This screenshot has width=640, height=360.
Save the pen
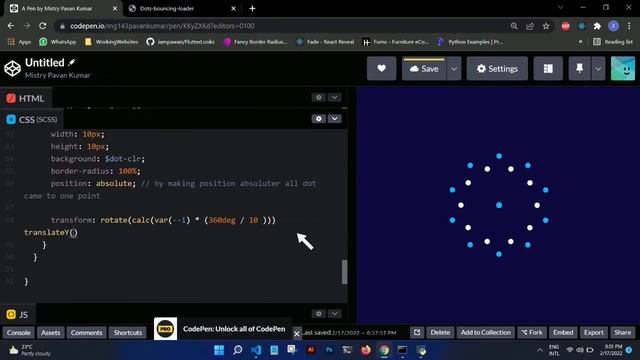424,69
